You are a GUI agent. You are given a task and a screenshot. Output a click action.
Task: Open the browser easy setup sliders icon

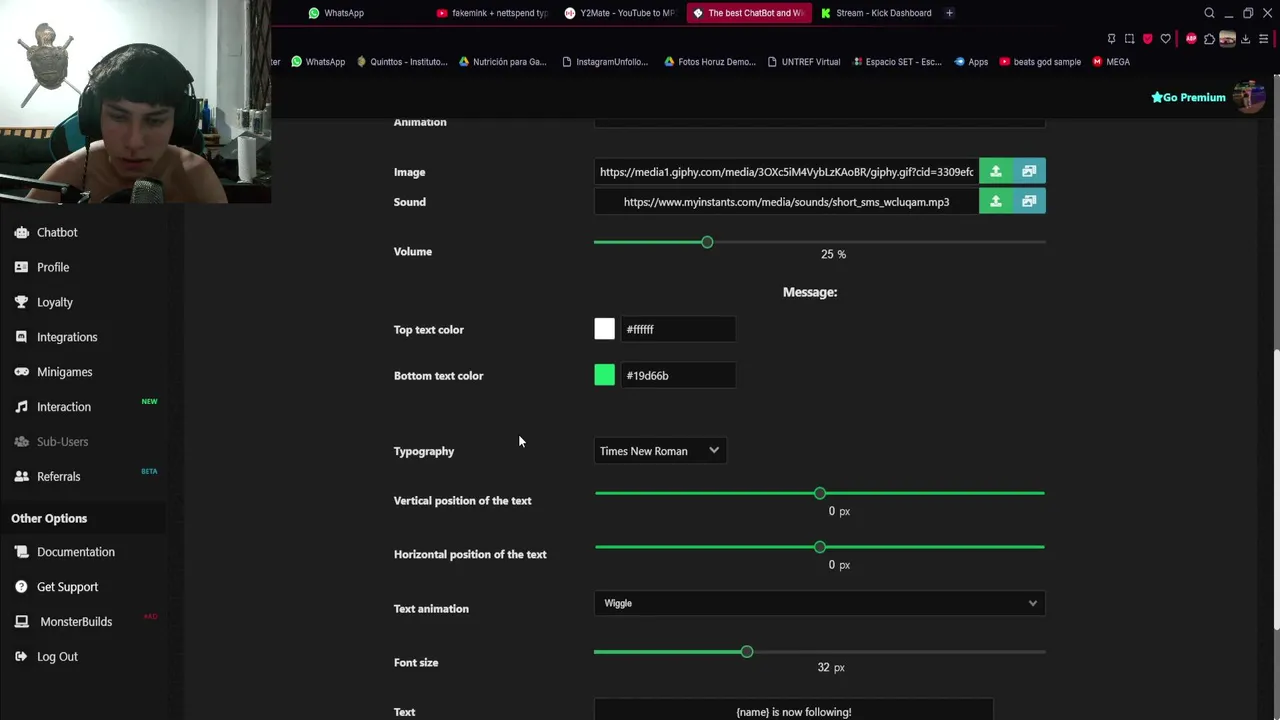[x=1264, y=39]
